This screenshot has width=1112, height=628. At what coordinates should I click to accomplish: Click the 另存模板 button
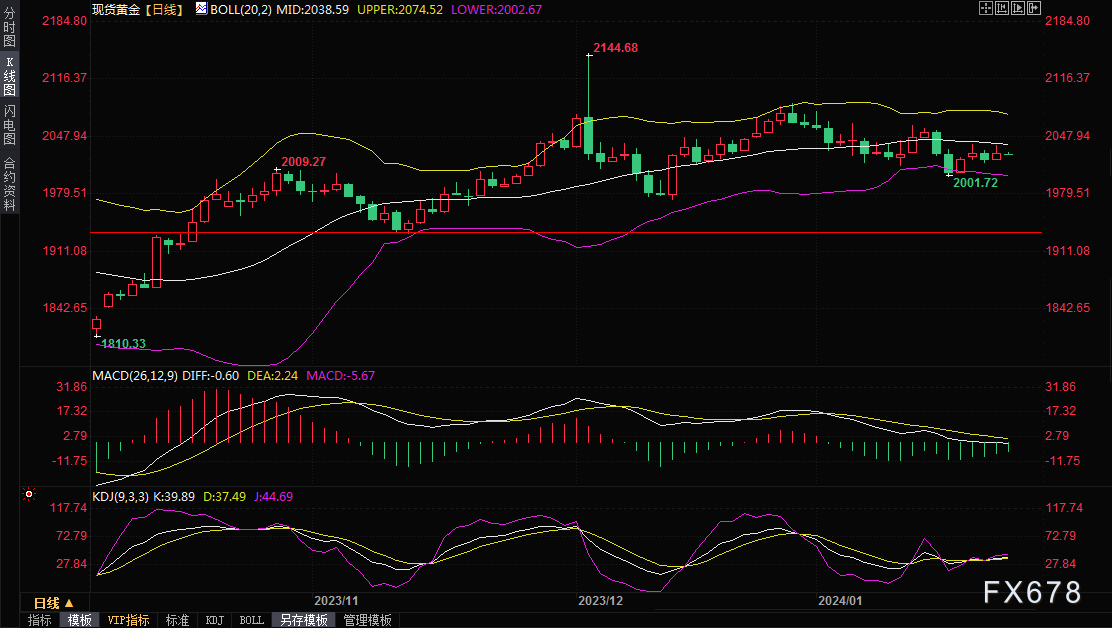pyautogui.click(x=304, y=620)
